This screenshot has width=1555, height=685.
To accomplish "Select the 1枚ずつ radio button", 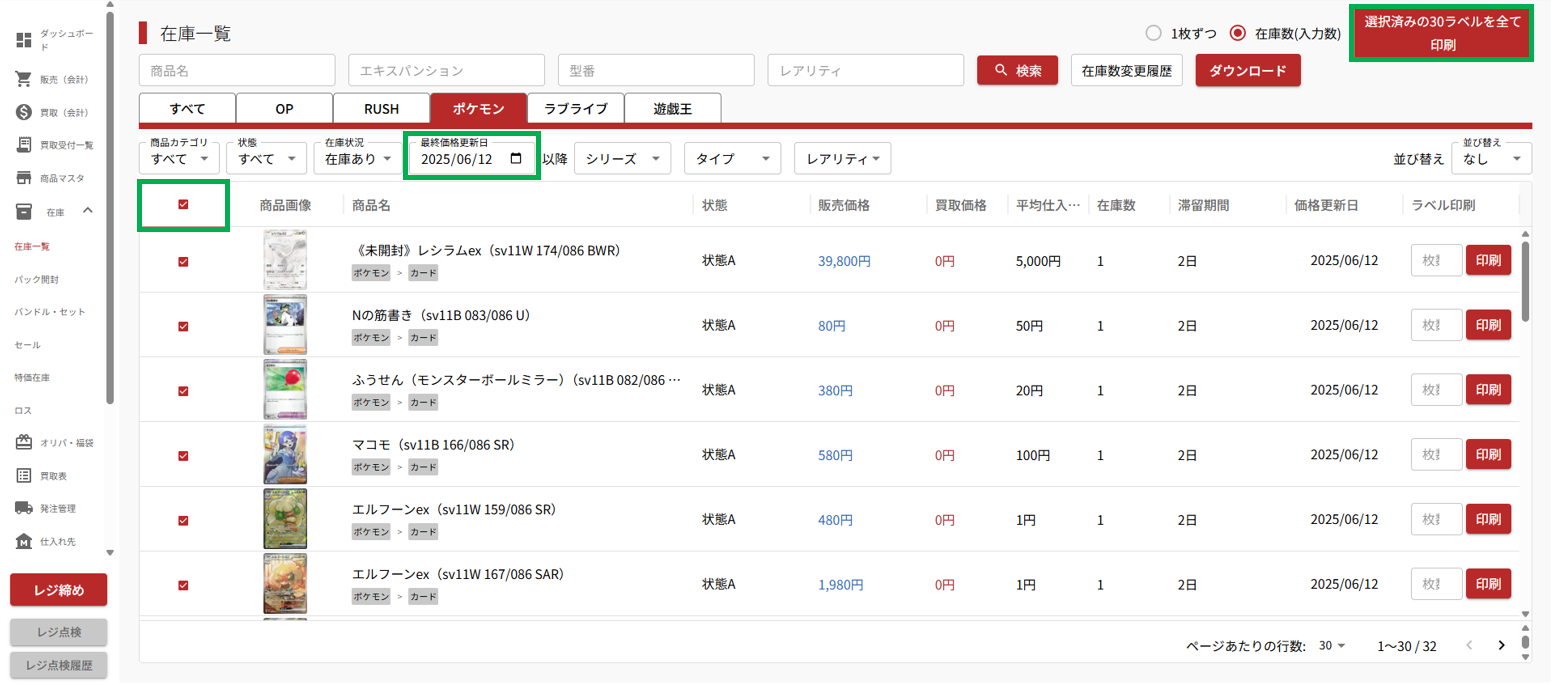I will click(x=1153, y=33).
